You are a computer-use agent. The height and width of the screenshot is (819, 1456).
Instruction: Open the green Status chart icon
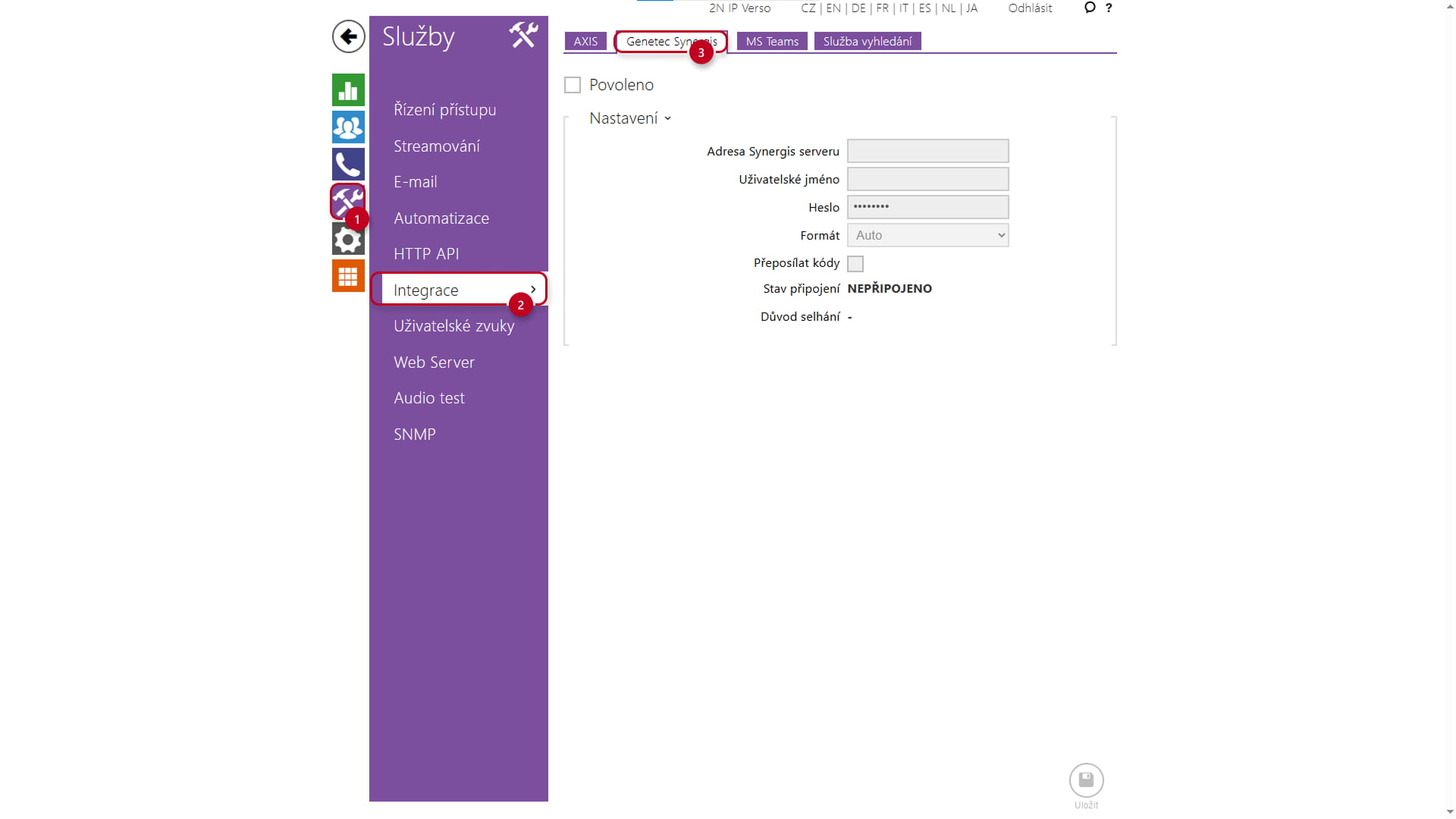[x=348, y=90]
